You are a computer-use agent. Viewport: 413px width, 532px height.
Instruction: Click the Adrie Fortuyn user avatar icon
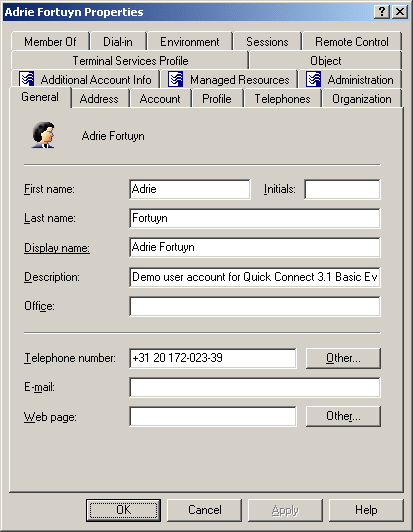coord(43,135)
